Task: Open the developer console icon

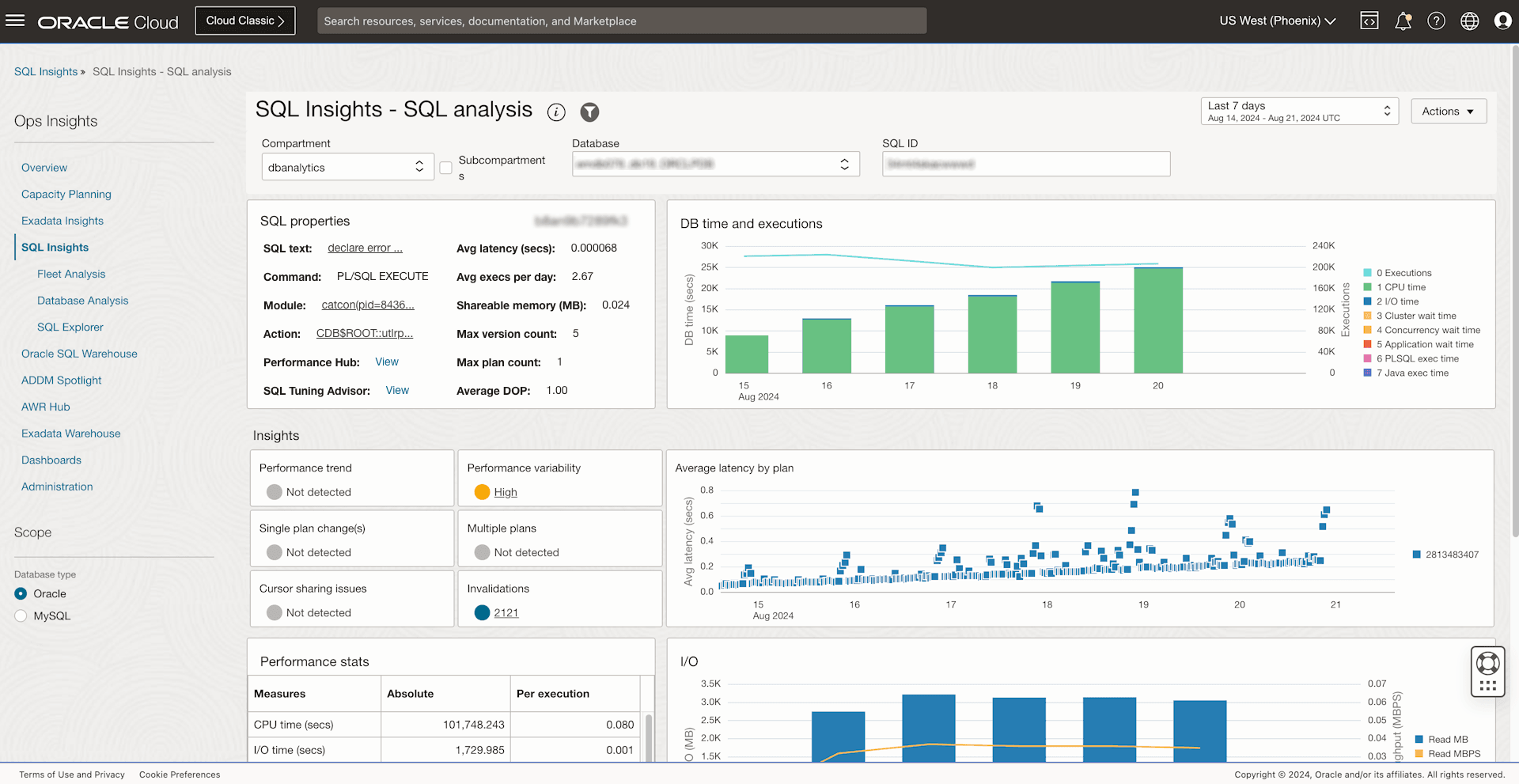Action: (x=1369, y=21)
